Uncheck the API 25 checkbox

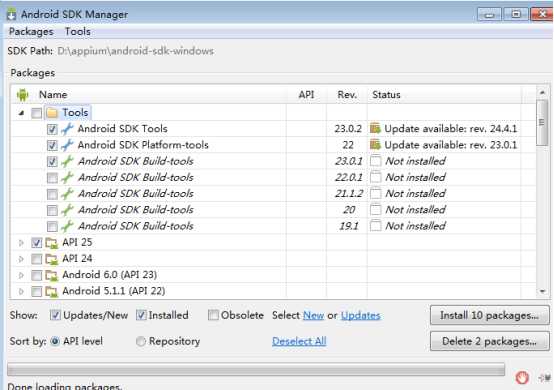(36, 243)
